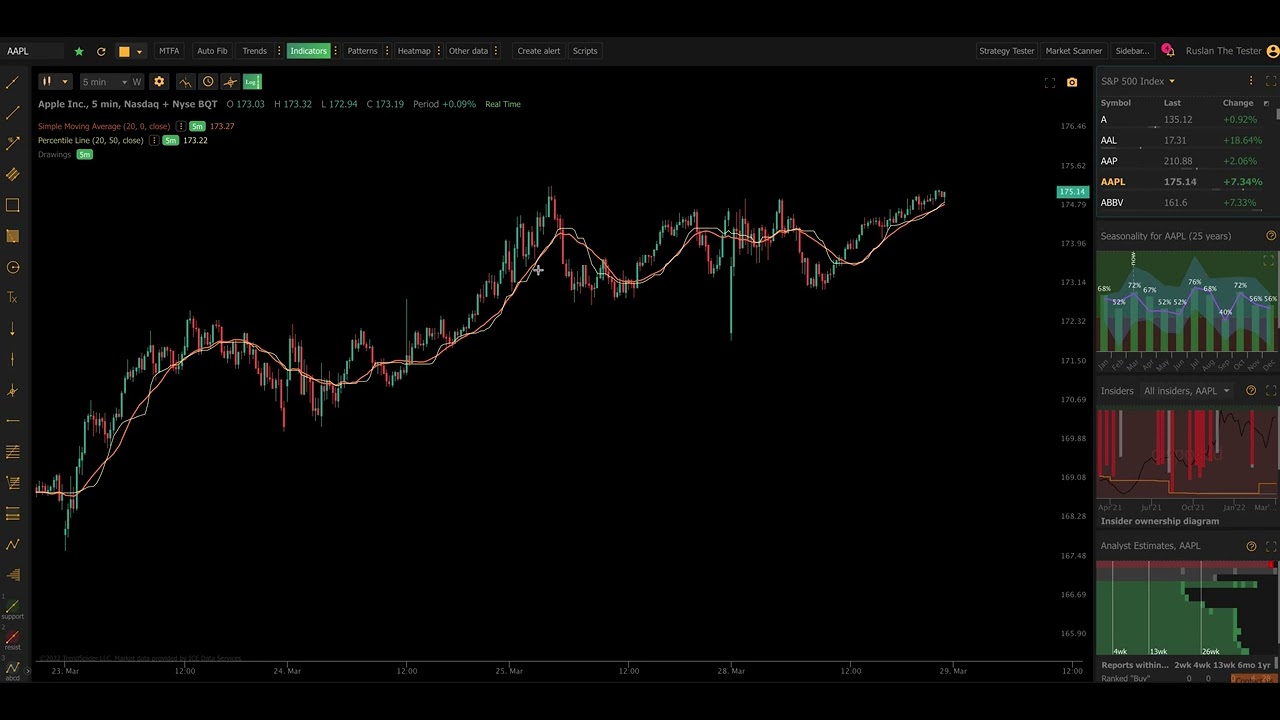Image resolution: width=1280 pixels, height=720 pixels.
Task: Select the top trend line drawing tool
Action: (13, 82)
